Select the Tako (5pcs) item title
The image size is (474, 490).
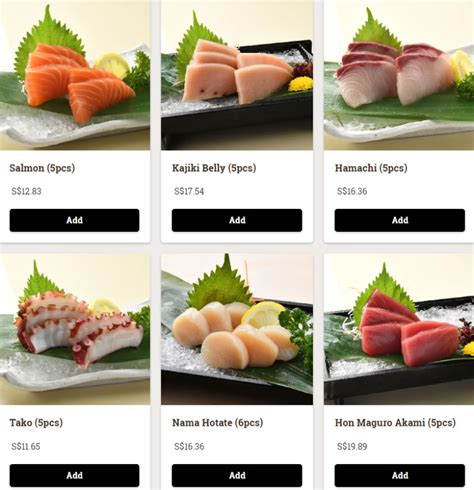36,423
